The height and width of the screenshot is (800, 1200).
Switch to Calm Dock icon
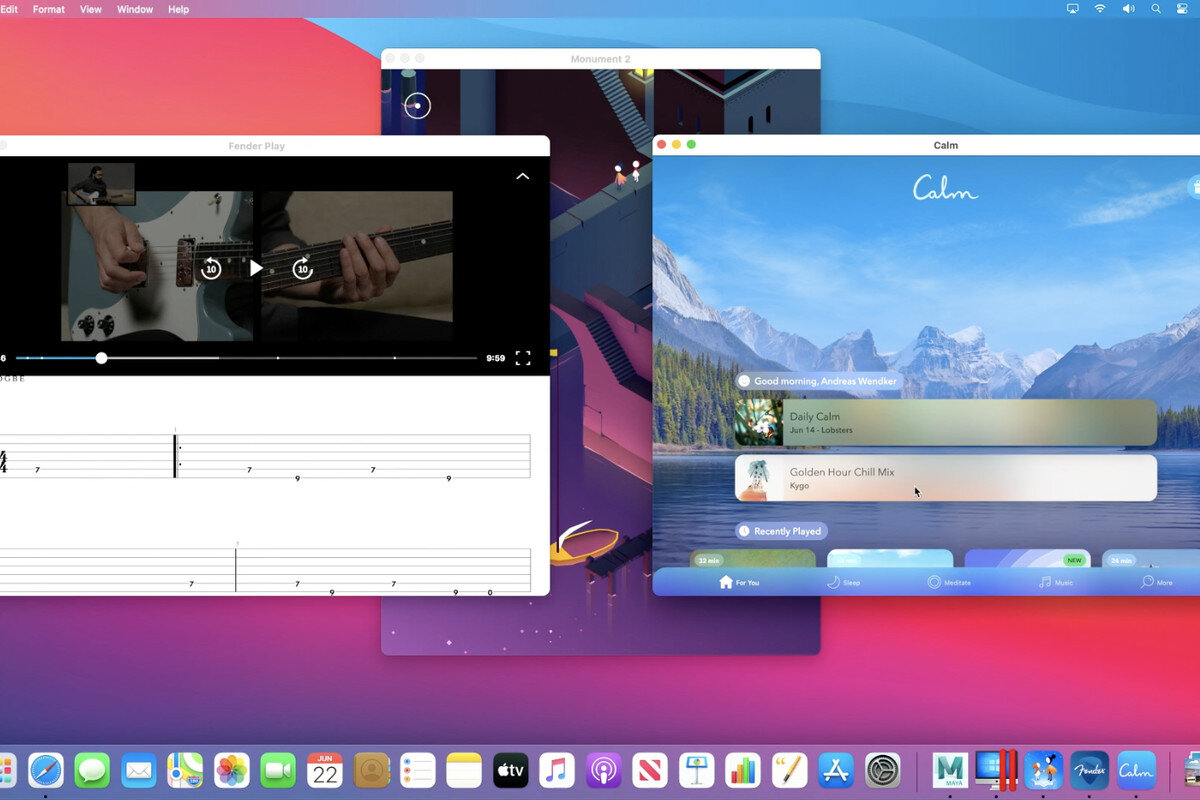click(x=1136, y=770)
